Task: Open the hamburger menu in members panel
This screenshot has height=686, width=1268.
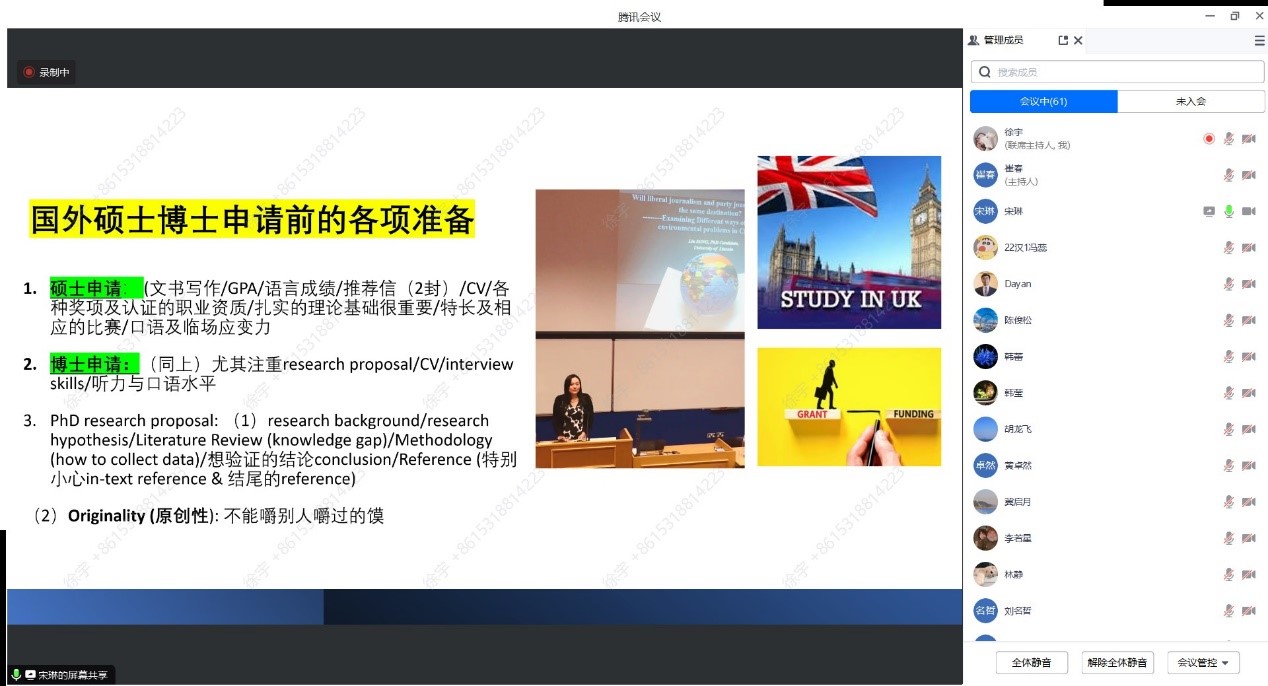Action: (1259, 40)
